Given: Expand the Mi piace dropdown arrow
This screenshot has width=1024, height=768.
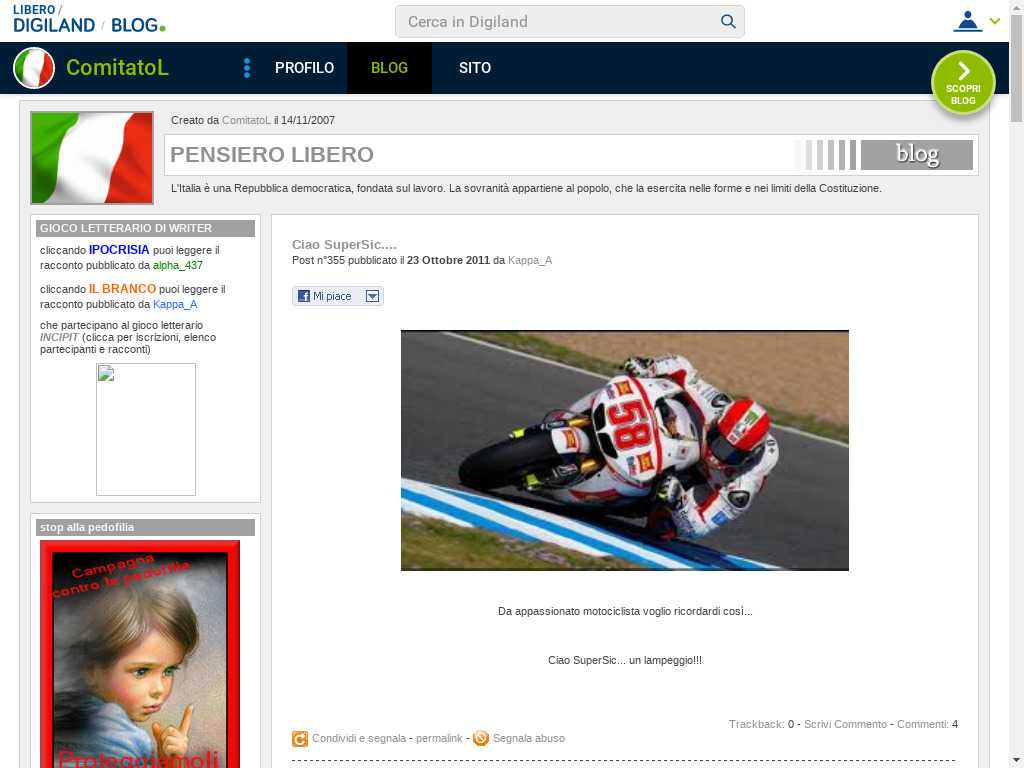Looking at the screenshot, I should 372,296.
